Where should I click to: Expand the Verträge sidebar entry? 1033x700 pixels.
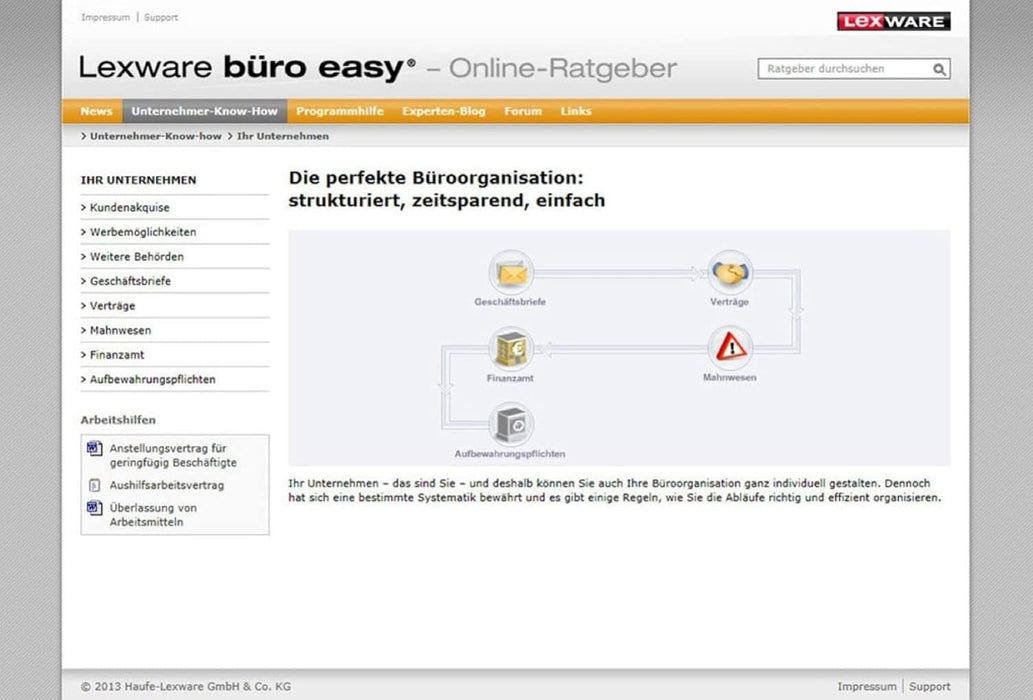click(x=112, y=305)
